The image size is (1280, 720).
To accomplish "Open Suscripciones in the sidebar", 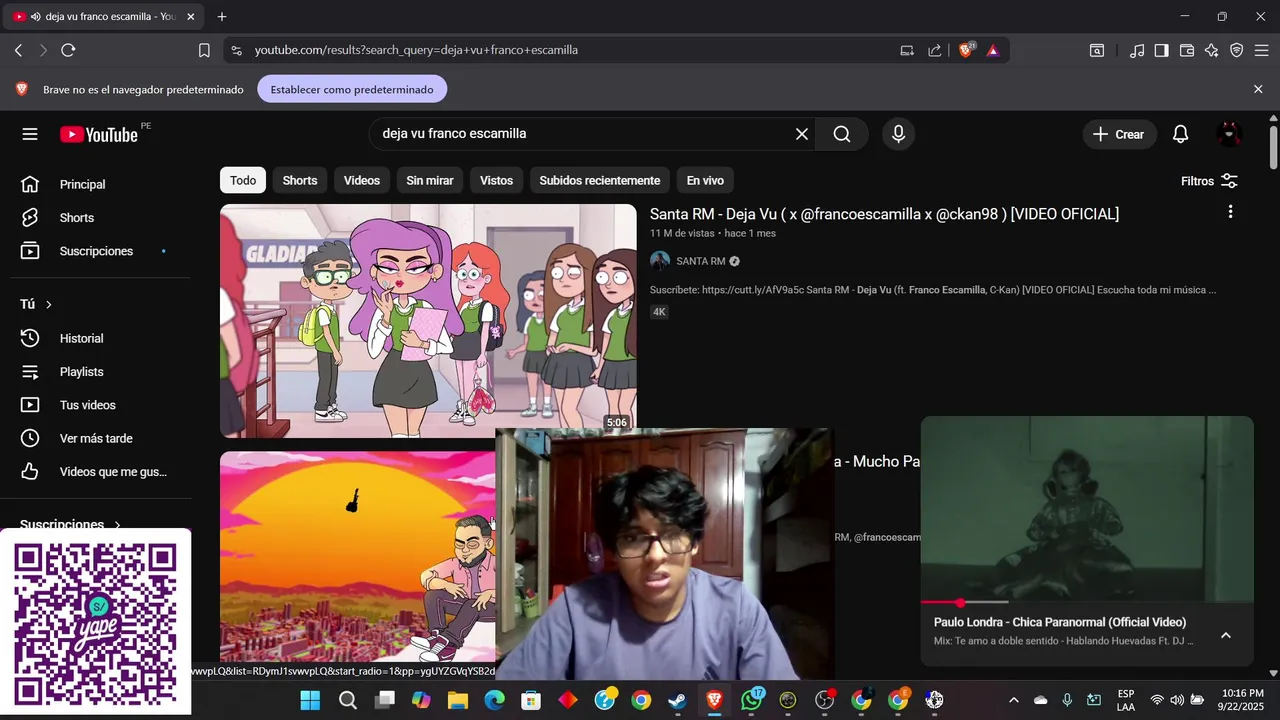I will click(x=96, y=251).
